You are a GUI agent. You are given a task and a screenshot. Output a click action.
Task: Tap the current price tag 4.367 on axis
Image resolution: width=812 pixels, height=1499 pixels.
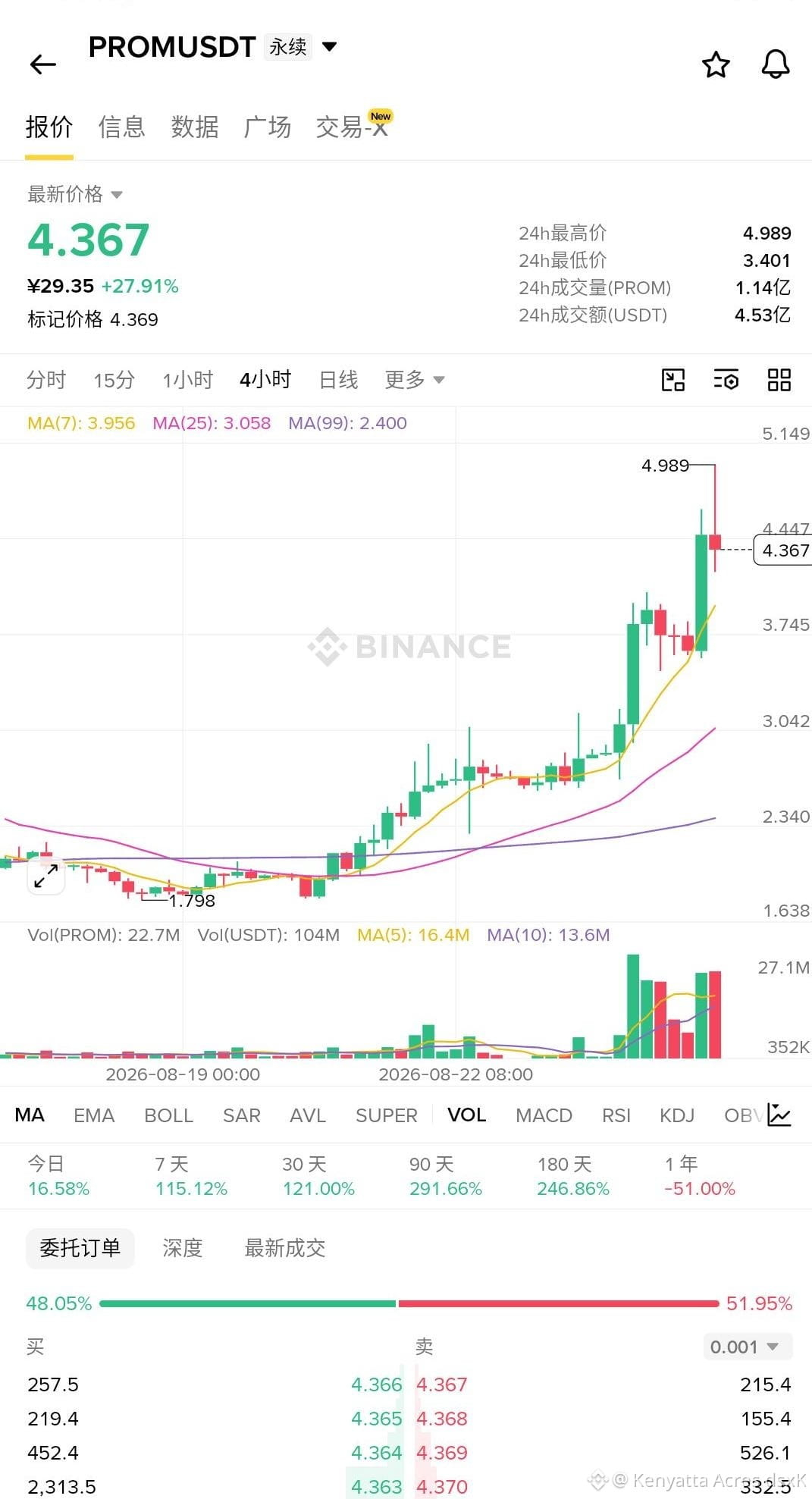click(783, 550)
